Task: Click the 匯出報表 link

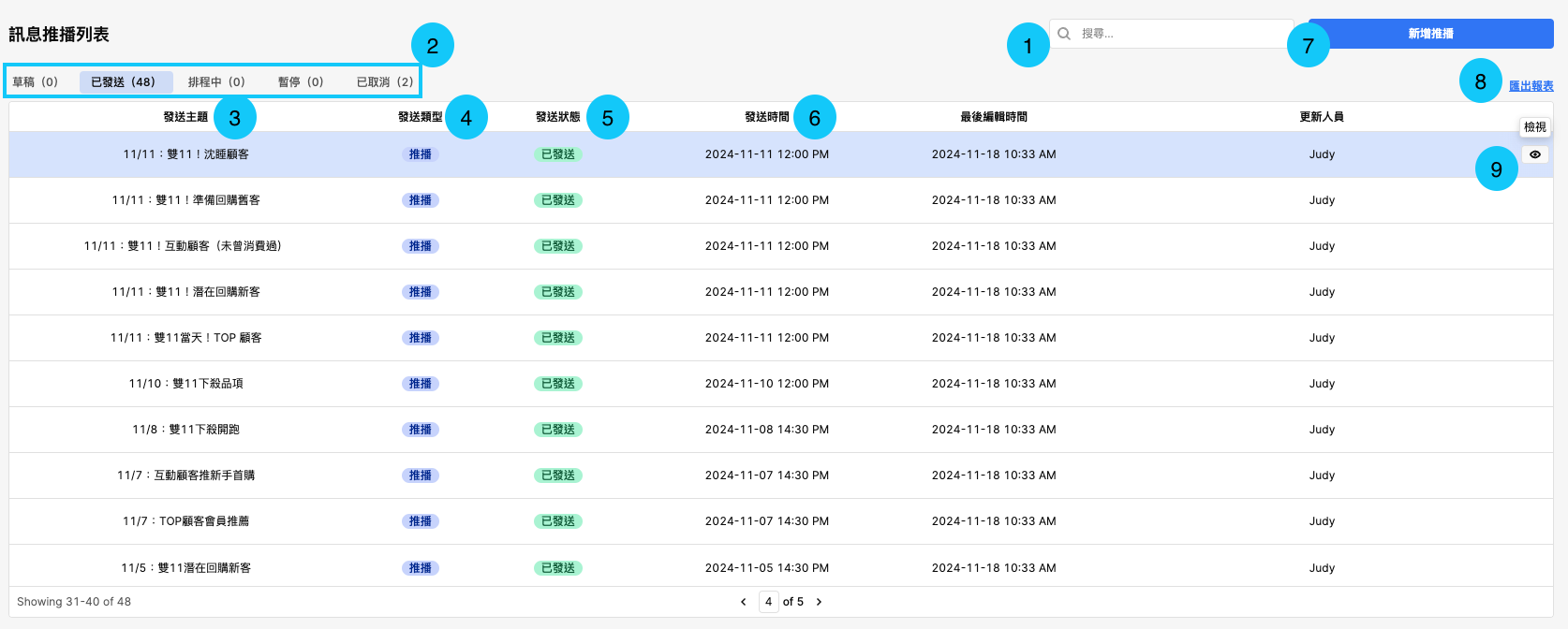Action: (x=1531, y=86)
